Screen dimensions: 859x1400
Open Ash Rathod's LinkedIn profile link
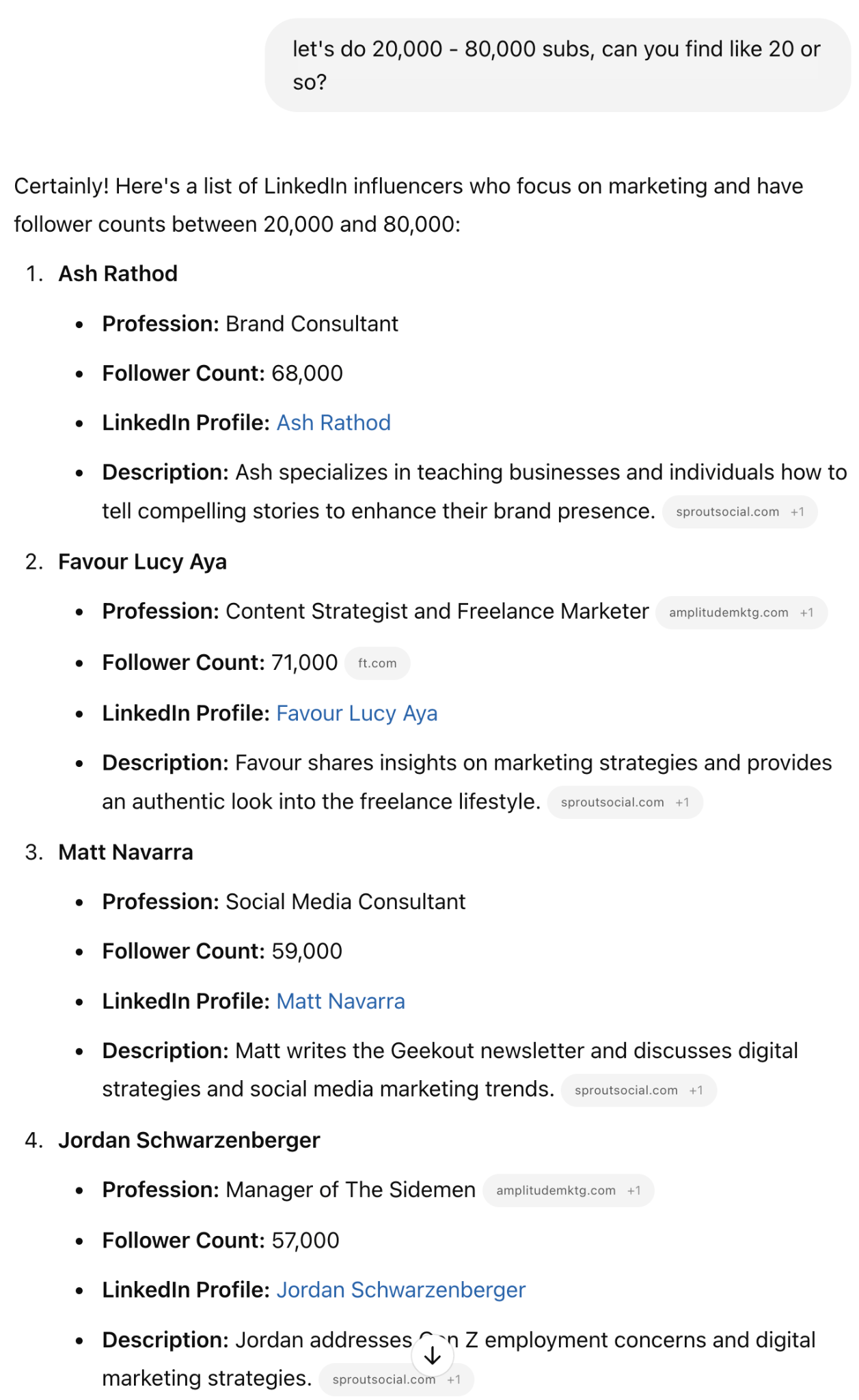[x=333, y=422]
